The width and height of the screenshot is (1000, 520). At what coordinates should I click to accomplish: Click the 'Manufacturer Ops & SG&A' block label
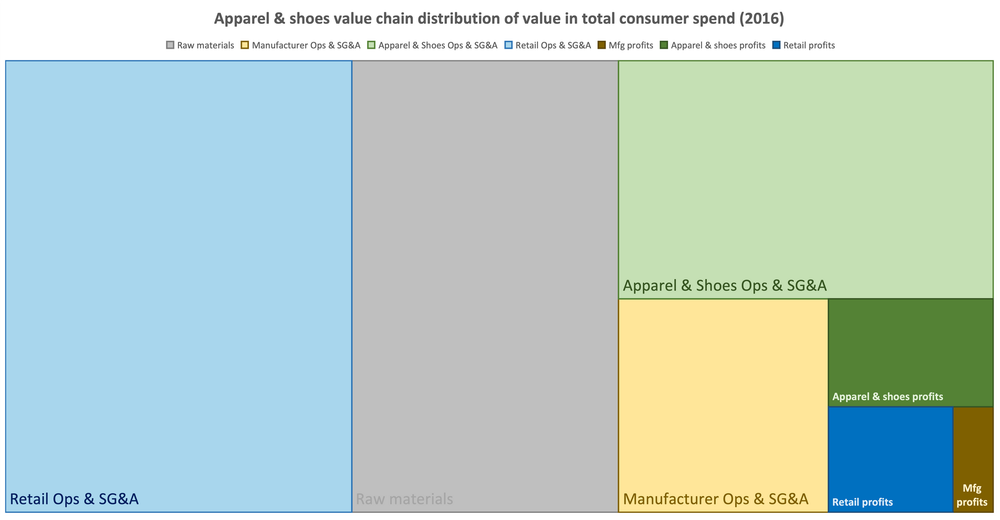tap(716, 499)
